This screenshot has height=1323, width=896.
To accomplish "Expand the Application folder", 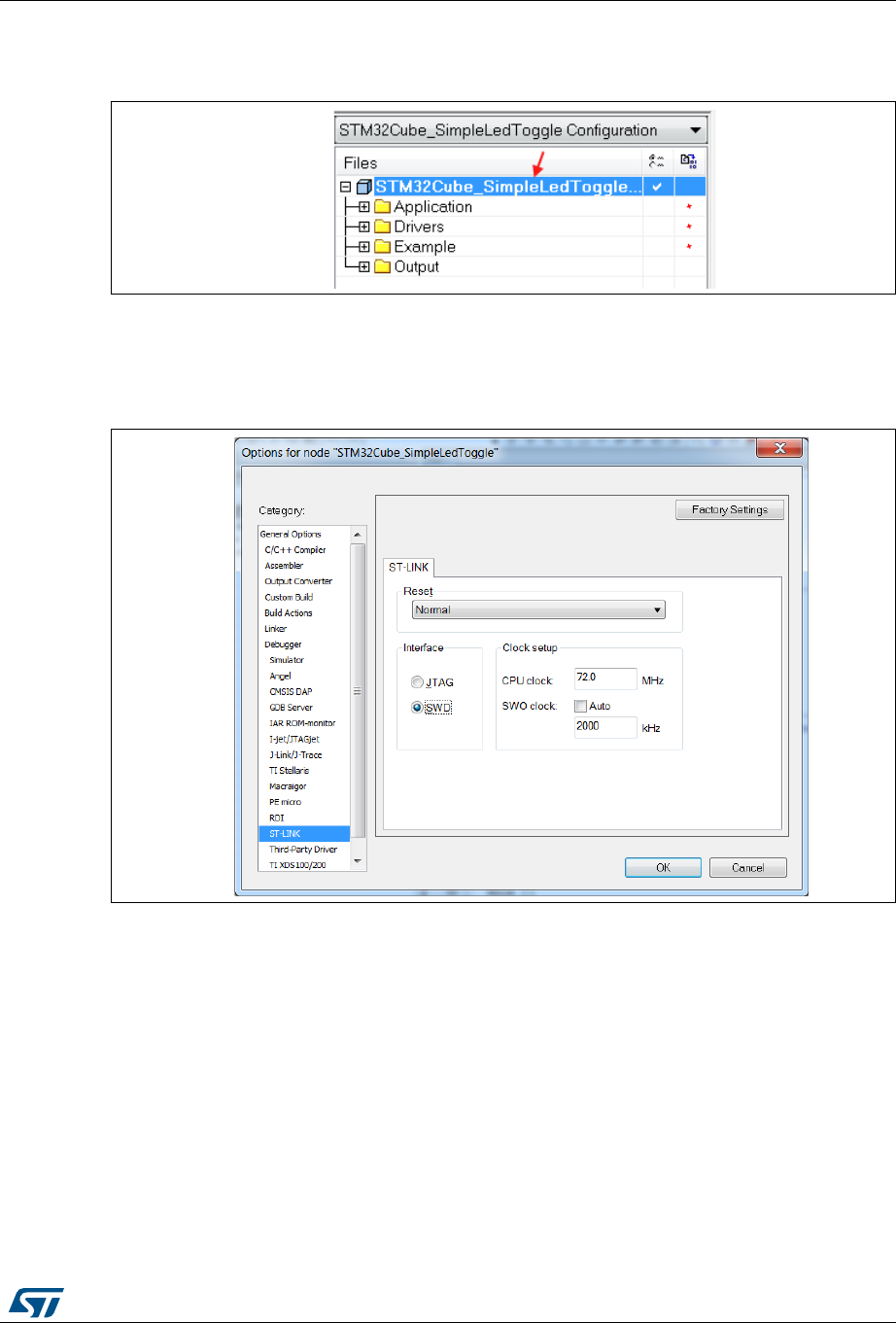I will coord(364,207).
